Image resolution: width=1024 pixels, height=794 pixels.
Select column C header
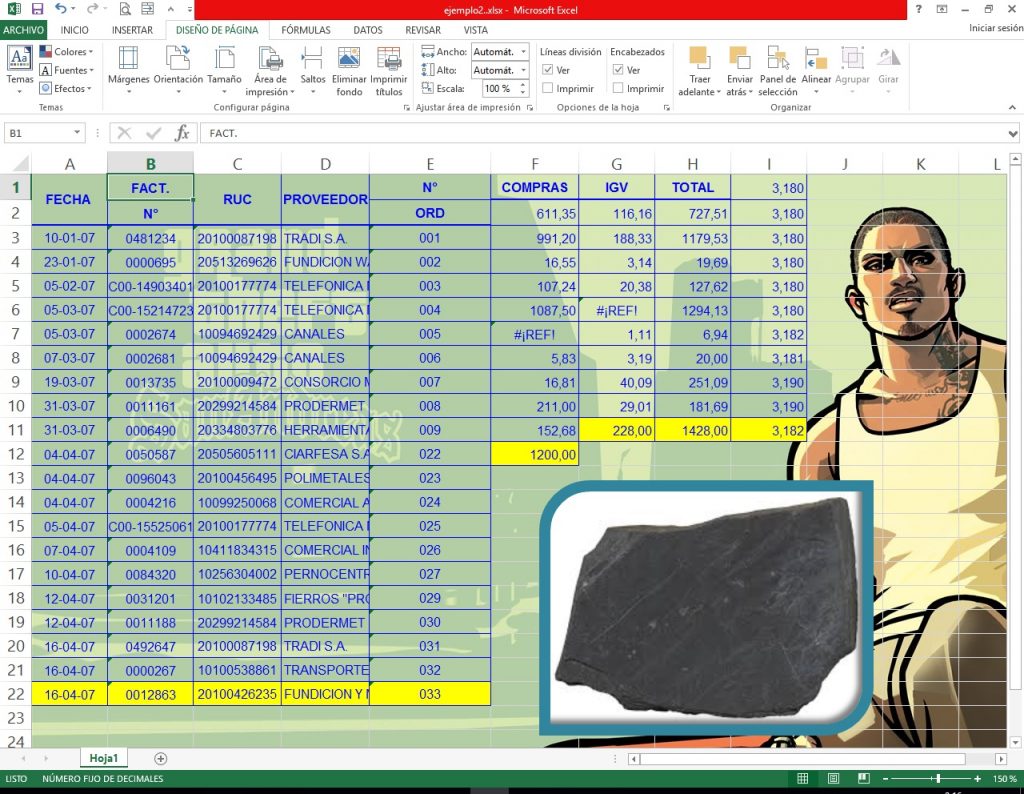click(237, 164)
